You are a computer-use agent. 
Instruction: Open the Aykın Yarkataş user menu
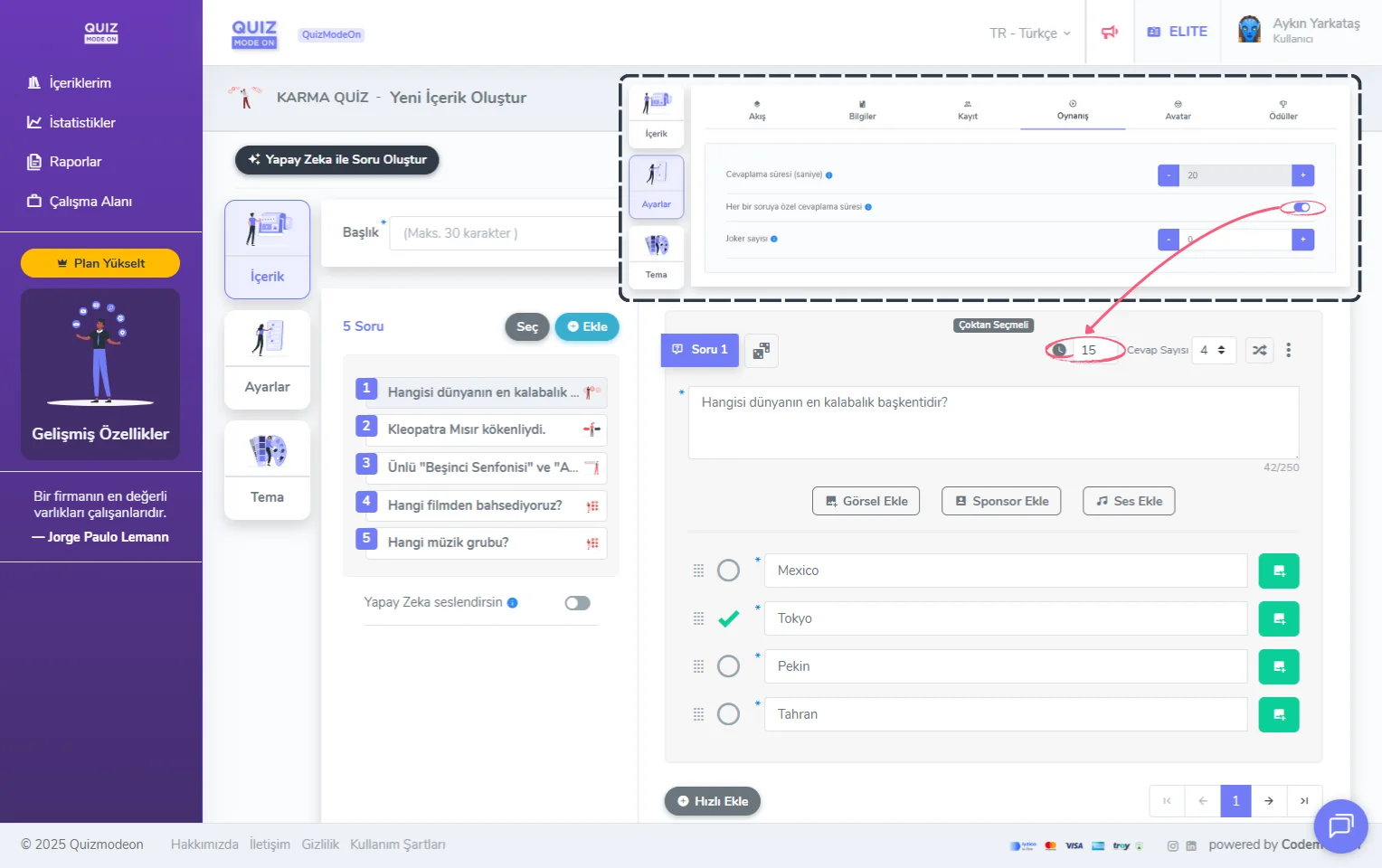click(1299, 31)
